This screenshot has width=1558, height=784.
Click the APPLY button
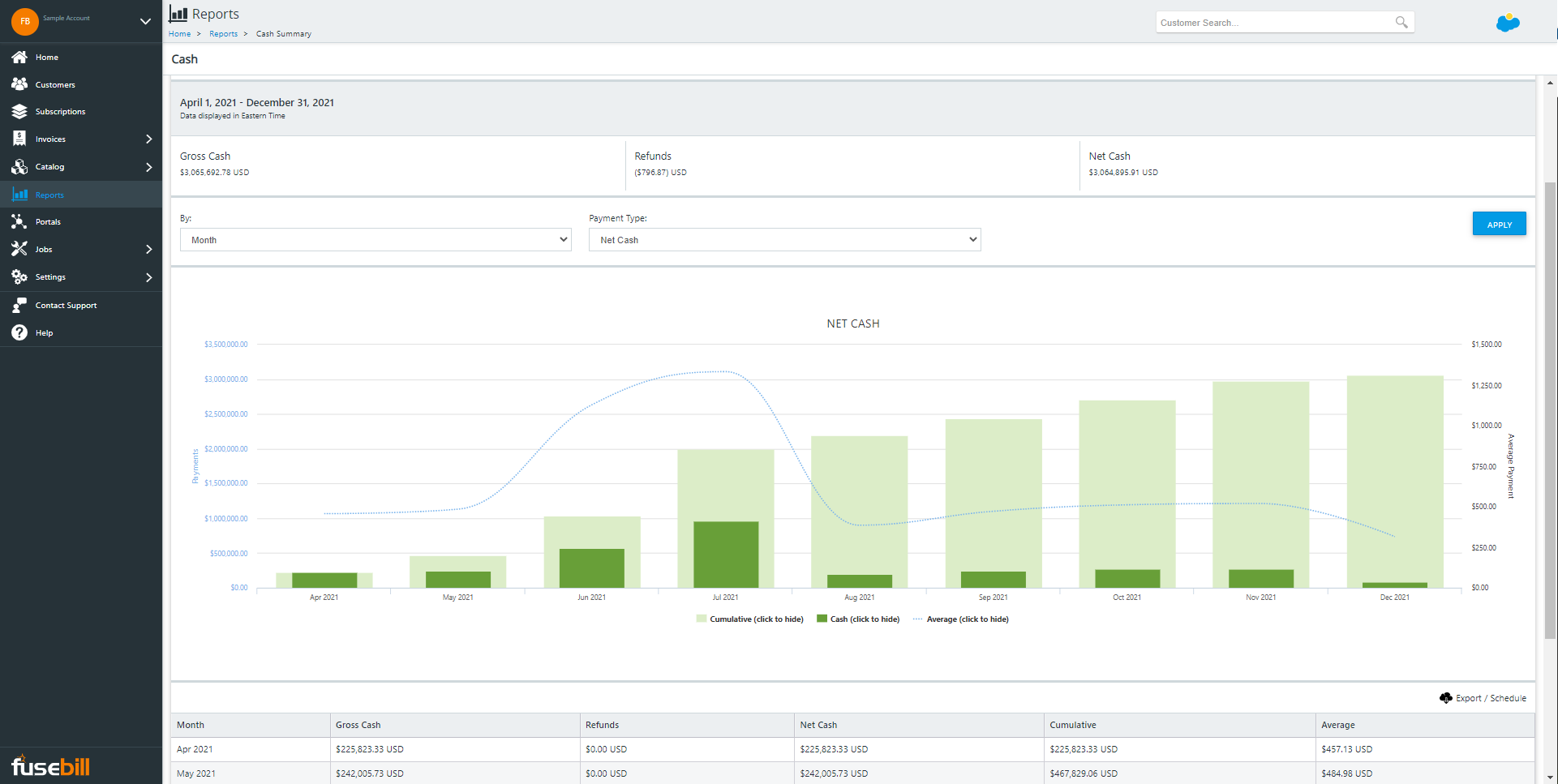[x=1499, y=224]
